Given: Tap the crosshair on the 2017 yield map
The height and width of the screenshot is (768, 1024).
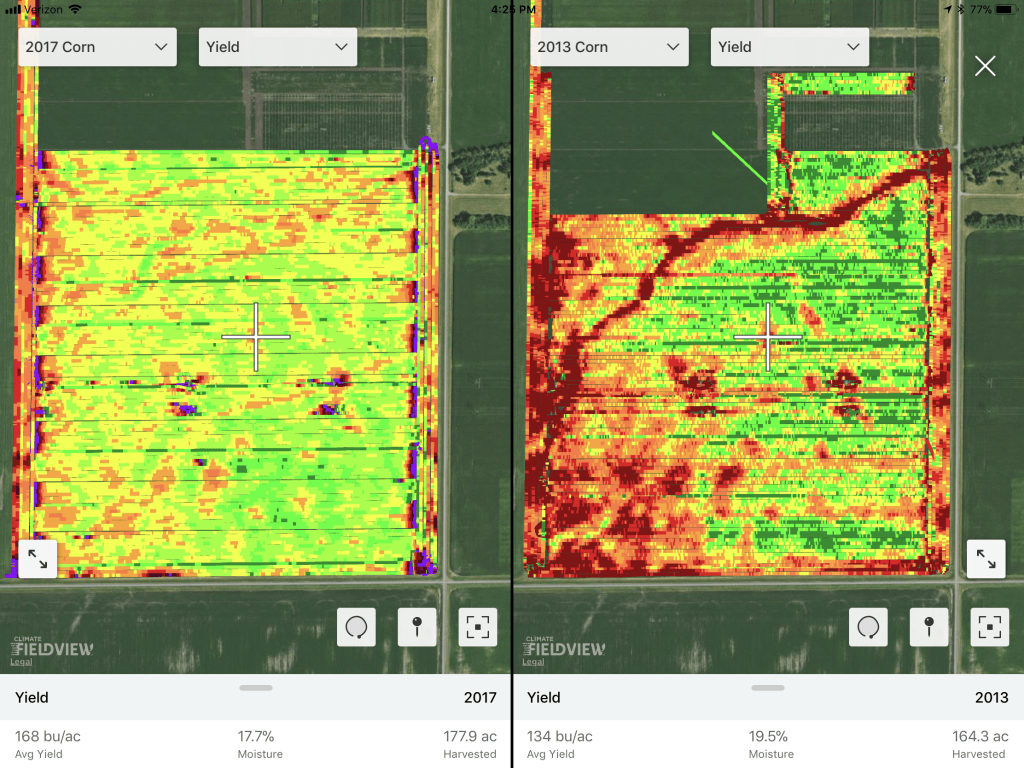Looking at the screenshot, I should coord(256,337).
